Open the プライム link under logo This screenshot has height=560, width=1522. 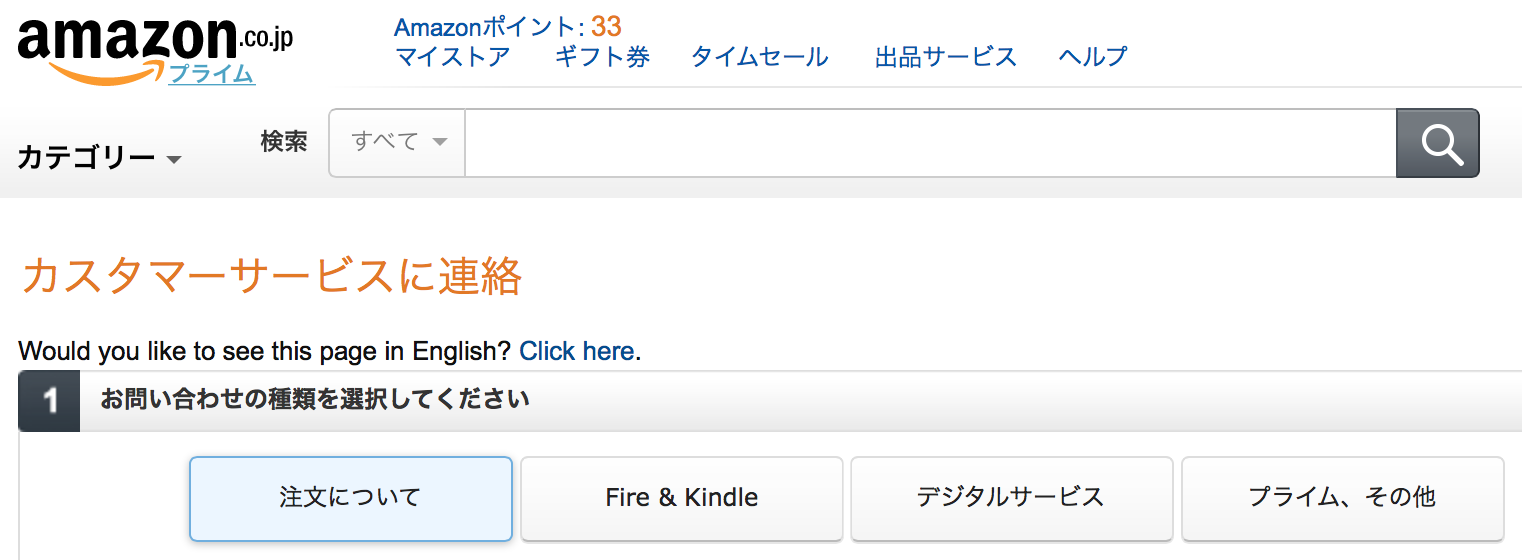coord(211,73)
